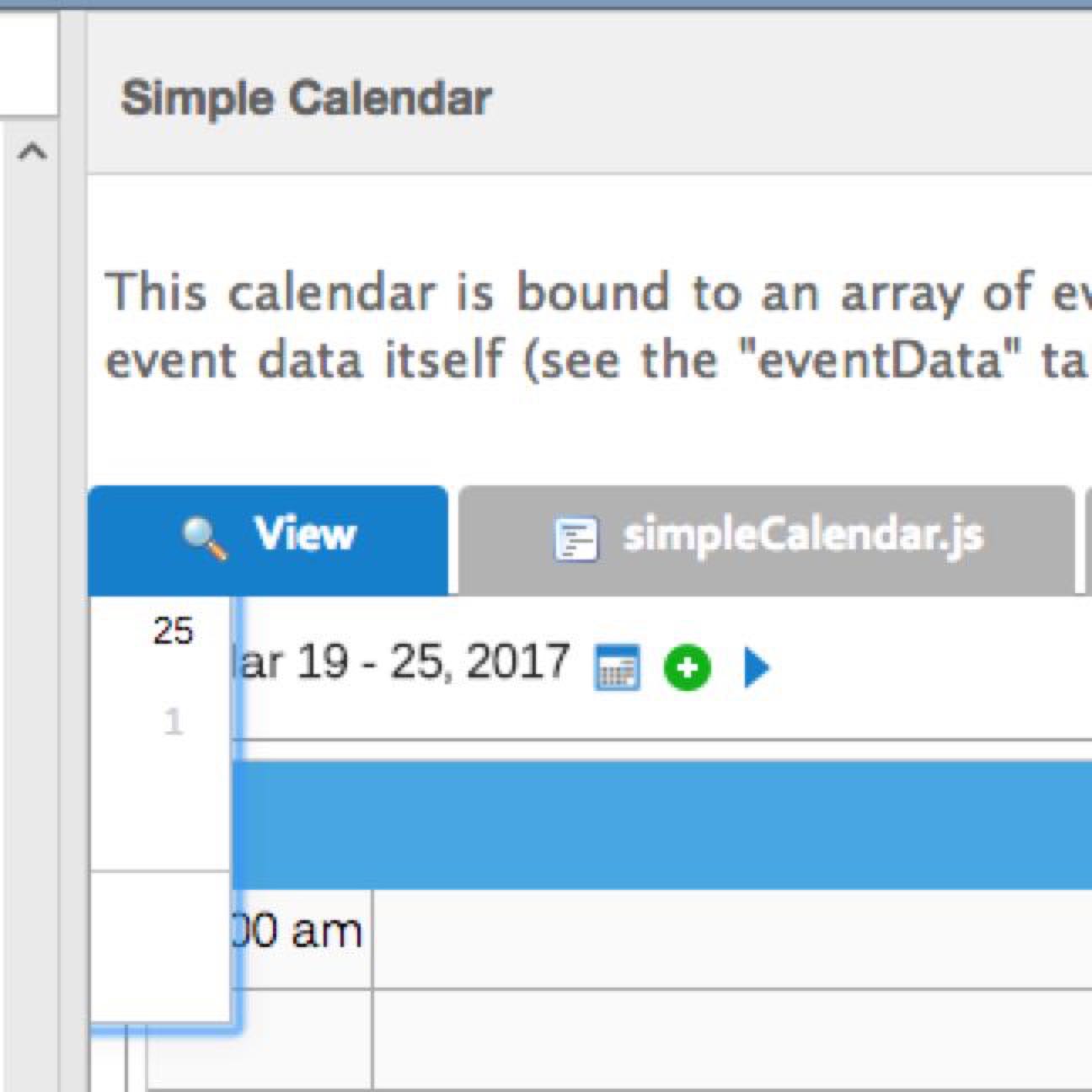The height and width of the screenshot is (1092, 1092).
Task: Go to next week with blue arrow
Action: (x=756, y=667)
